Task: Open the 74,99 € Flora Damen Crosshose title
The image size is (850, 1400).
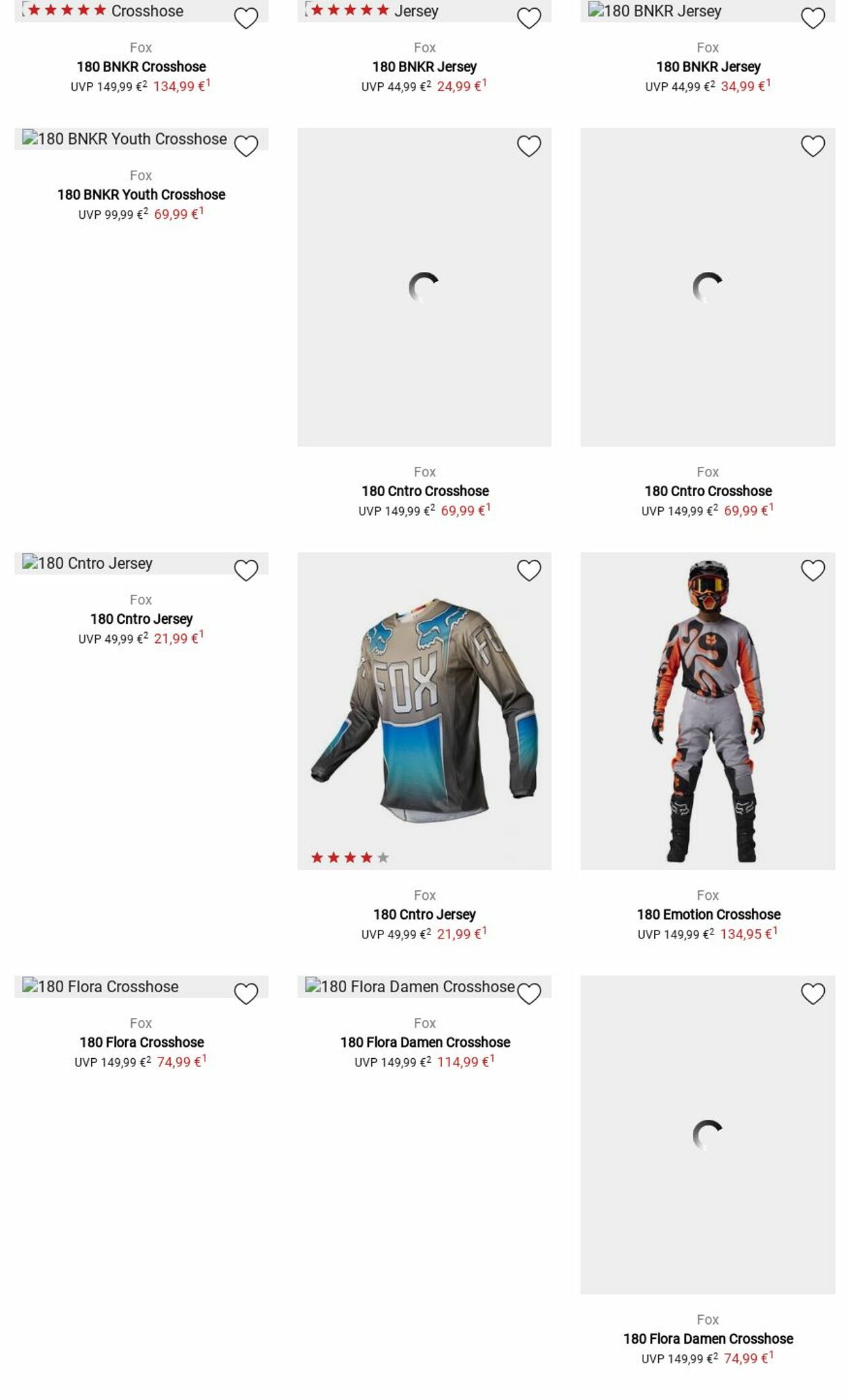Action: click(708, 1339)
